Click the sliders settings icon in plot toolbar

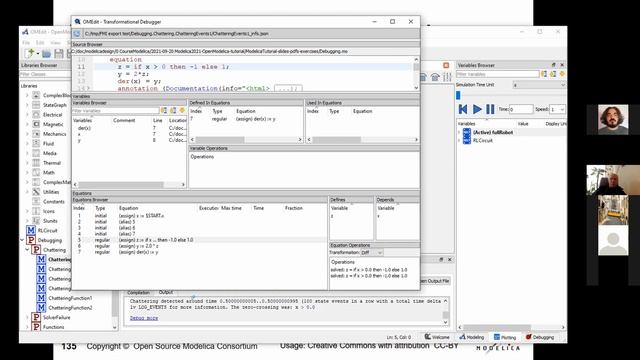(447, 77)
